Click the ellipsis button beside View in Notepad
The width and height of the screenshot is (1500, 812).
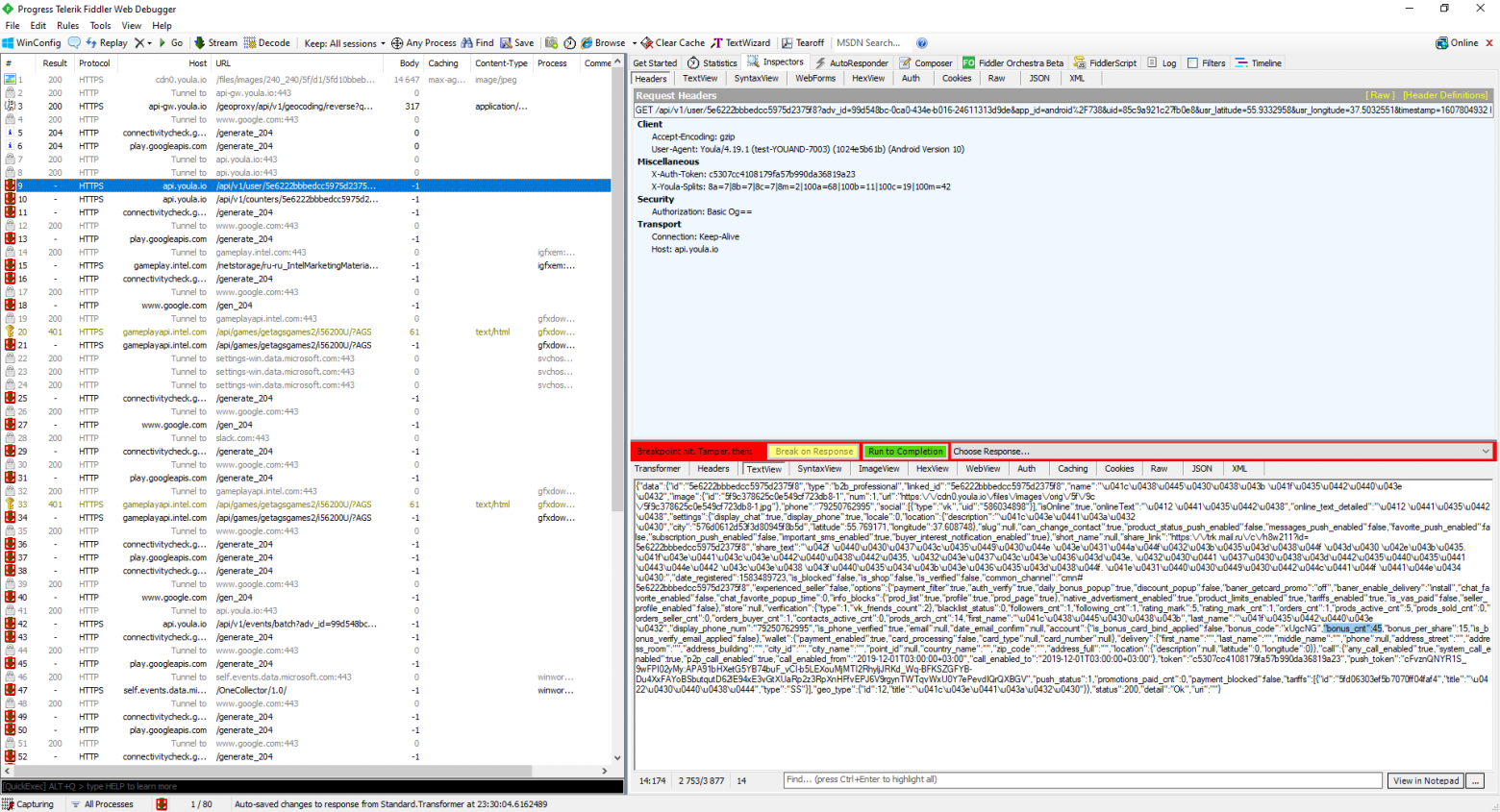point(1476,781)
